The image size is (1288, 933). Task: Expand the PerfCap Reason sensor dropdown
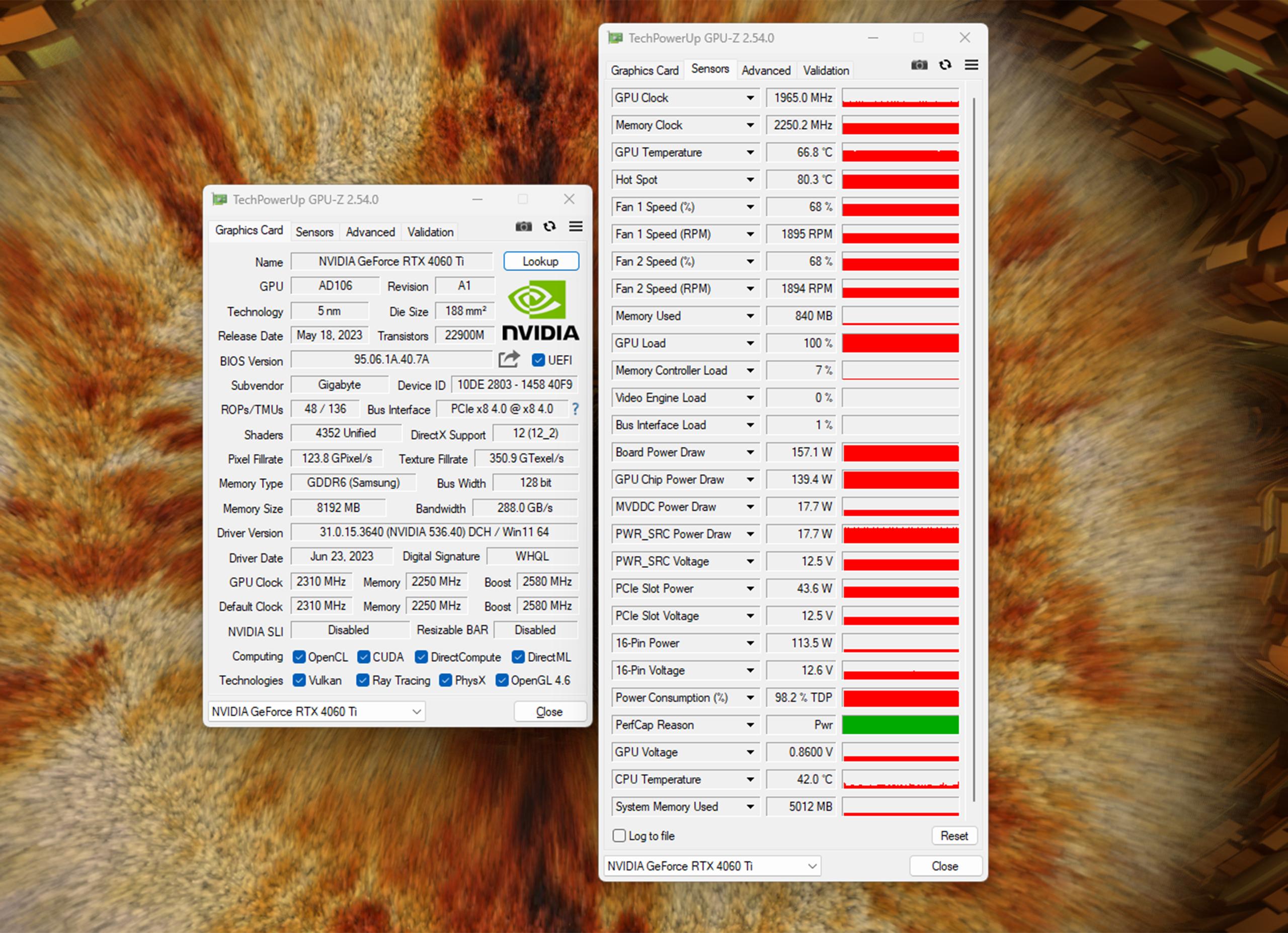point(750,725)
